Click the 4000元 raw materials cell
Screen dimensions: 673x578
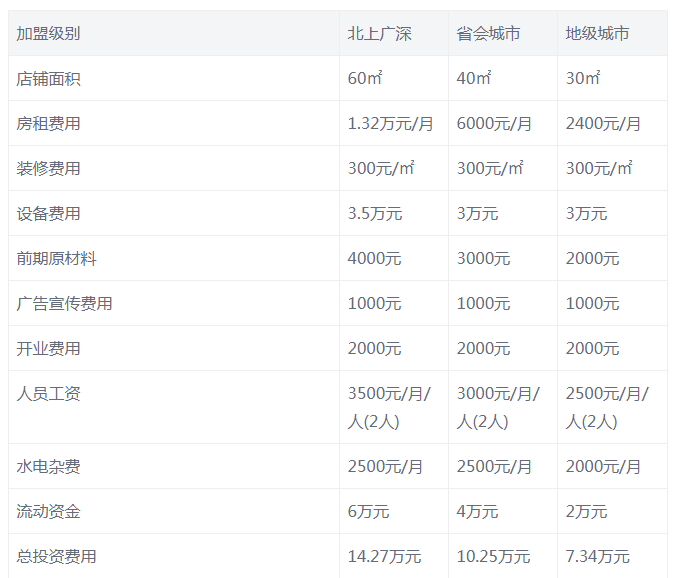(x=374, y=259)
